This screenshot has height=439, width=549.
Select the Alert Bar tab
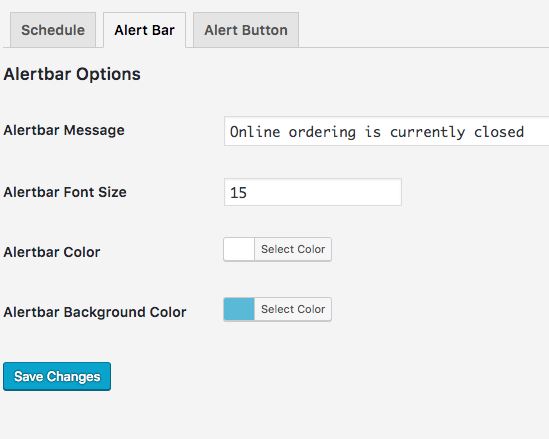point(144,30)
